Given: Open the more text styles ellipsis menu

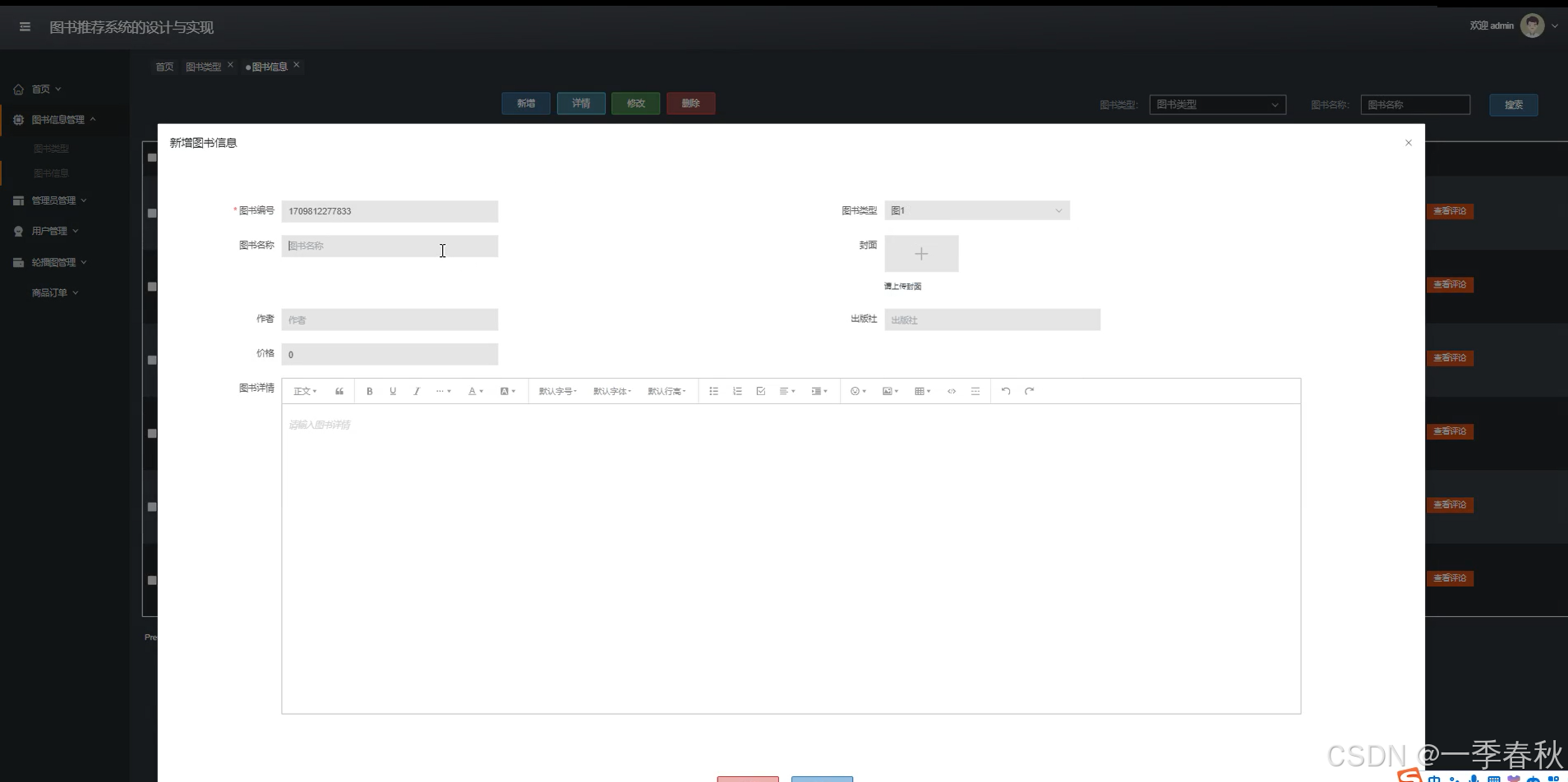Looking at the screenshot, I should [444, 391].
